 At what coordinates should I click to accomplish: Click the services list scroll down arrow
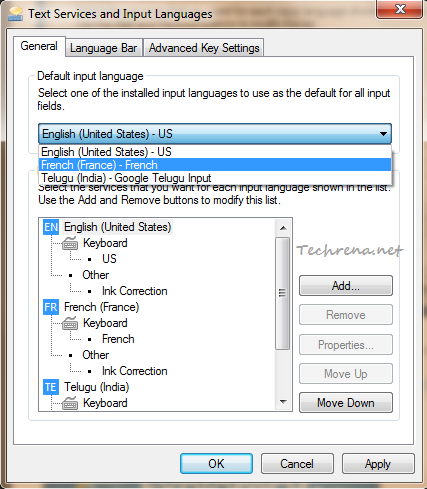[x=283, y=402]
